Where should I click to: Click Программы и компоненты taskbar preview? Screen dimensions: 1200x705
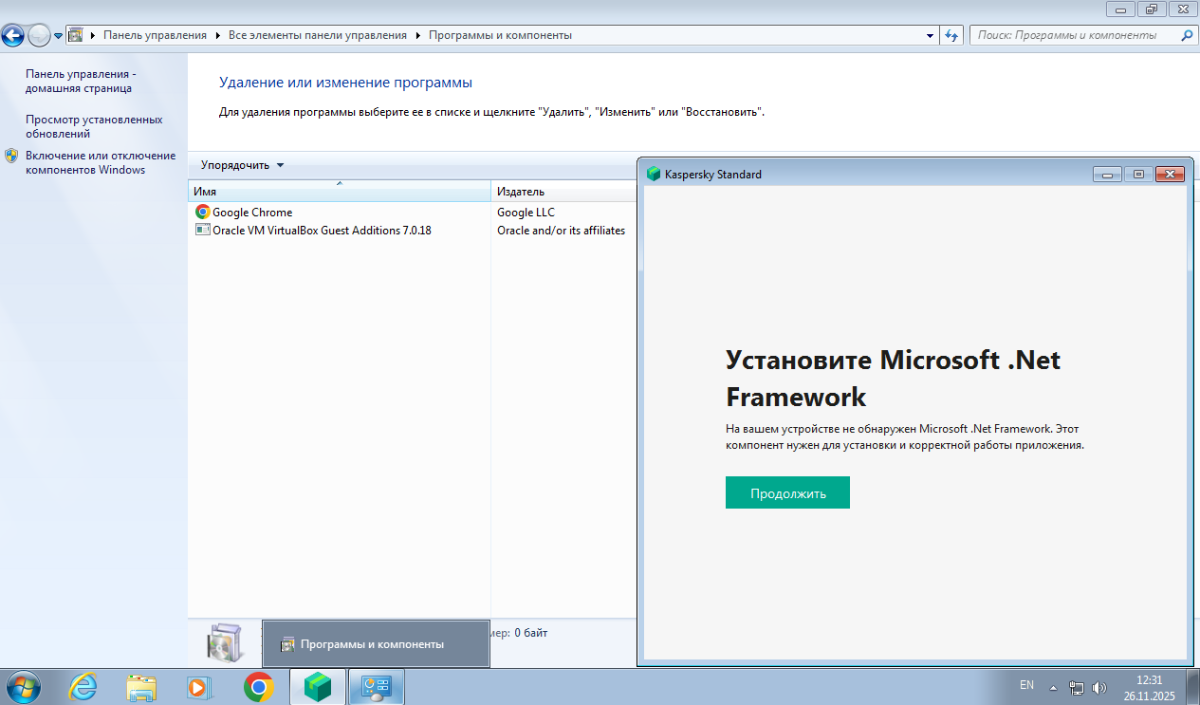pyautogui.click(x=376, y=644)
